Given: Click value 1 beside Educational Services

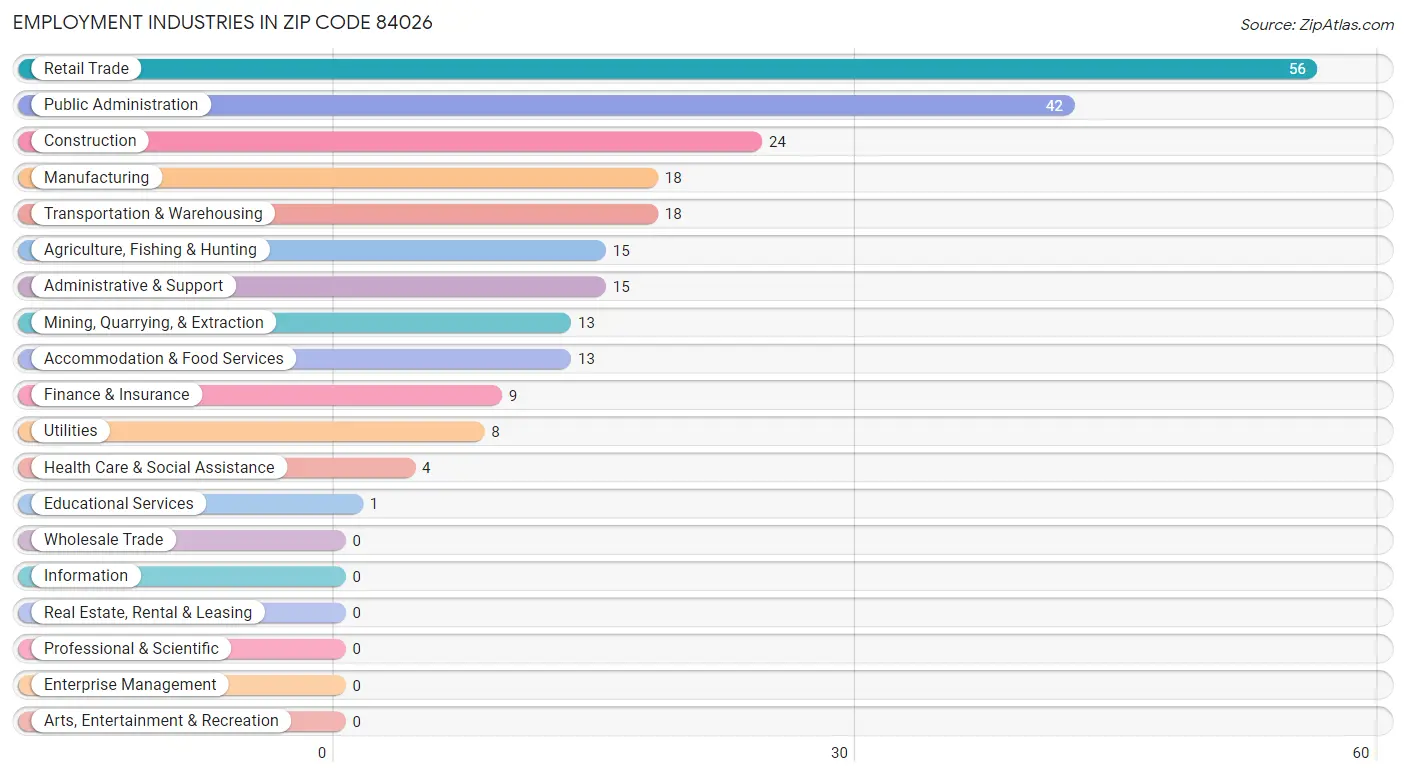Looking at the screenshot, I should (374, 504).
